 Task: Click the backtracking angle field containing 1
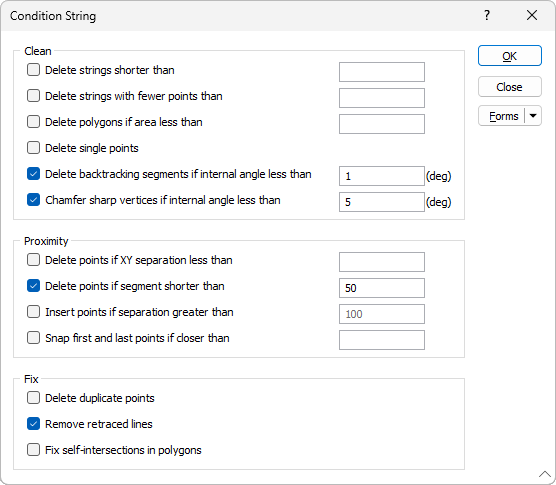click(x=382, y=176)
